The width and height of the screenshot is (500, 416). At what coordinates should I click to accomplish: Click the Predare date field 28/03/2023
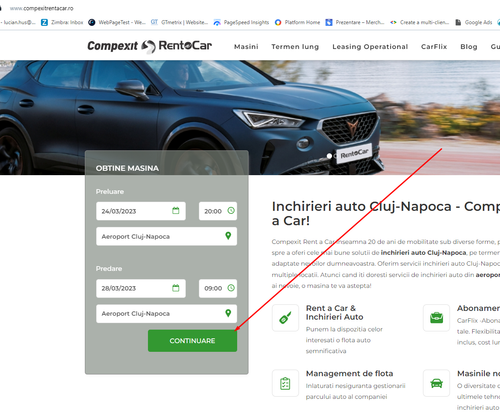click(141, 288)
